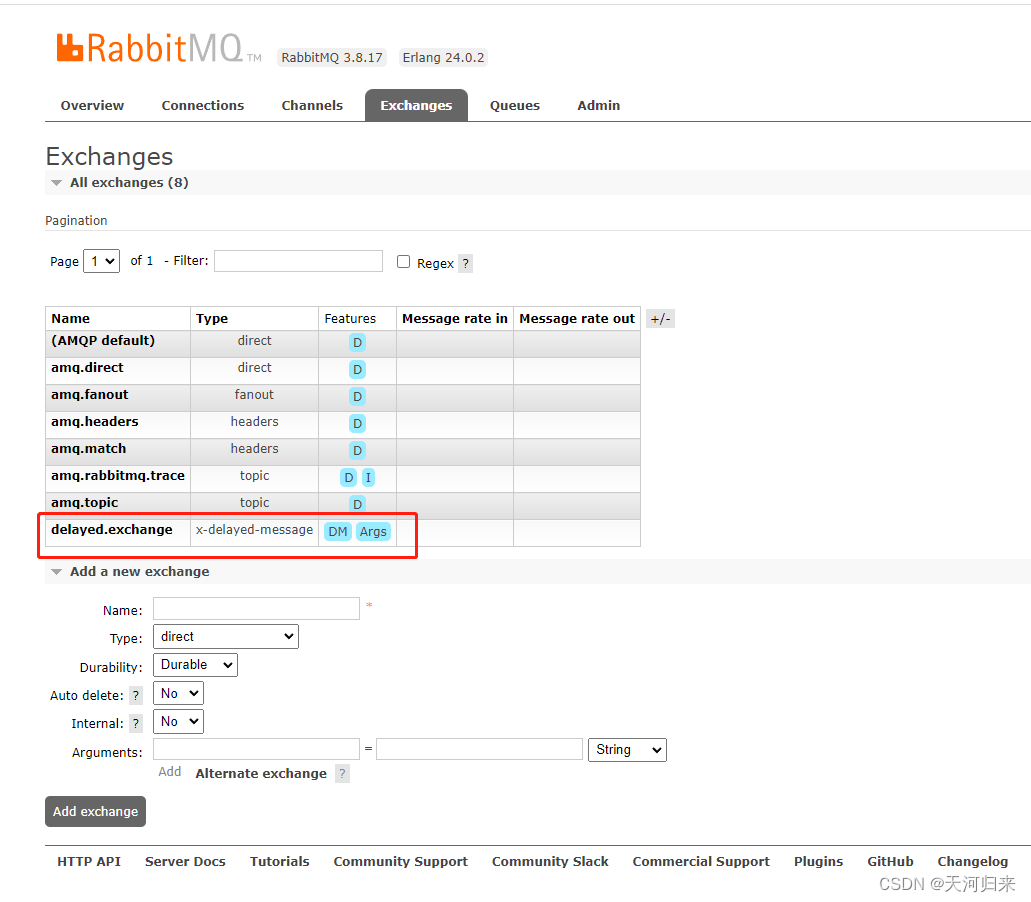Click the Args badge for delayed.exchange
The height and width of the screenshot is (902, 1031).
click(373, 531)
